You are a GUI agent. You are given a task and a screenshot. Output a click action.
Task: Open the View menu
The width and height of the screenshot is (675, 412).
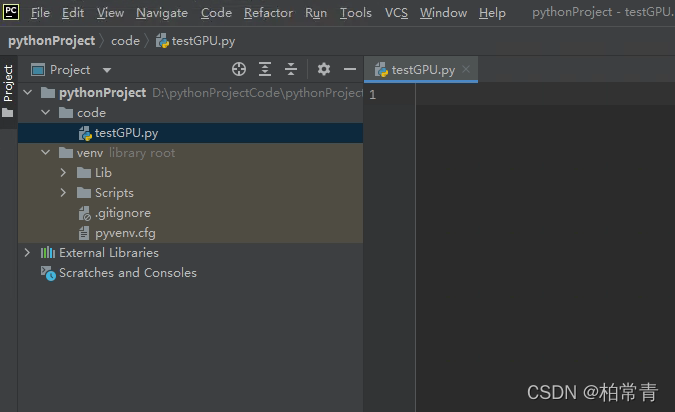pos(110,13)
